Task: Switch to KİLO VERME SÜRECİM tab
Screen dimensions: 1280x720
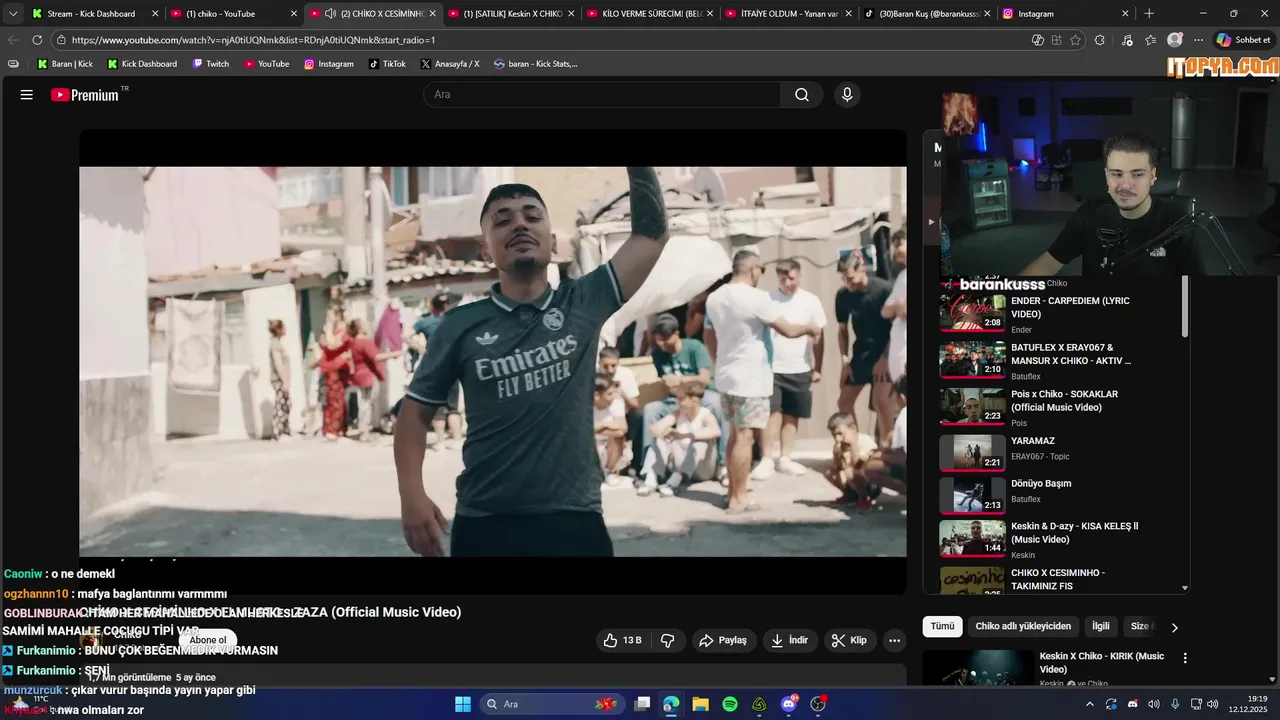Action: (x=650, y=14)
